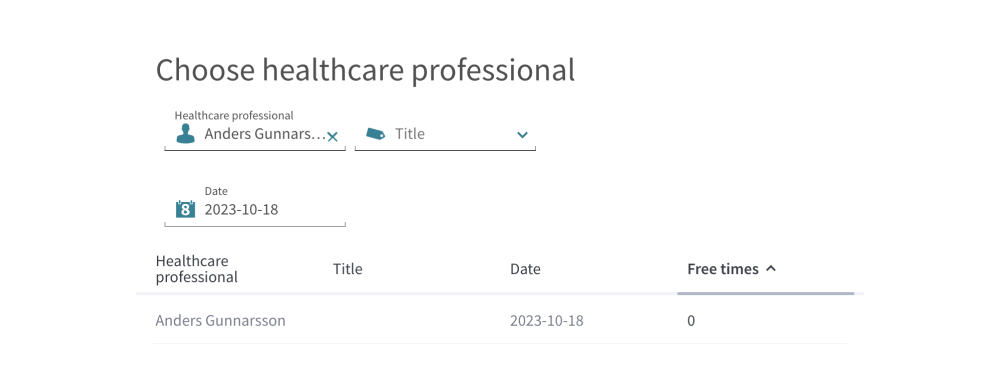Select the Anders Gunnarsson table row
This screenshot has height=373, width=1000.
coord(501,321)
